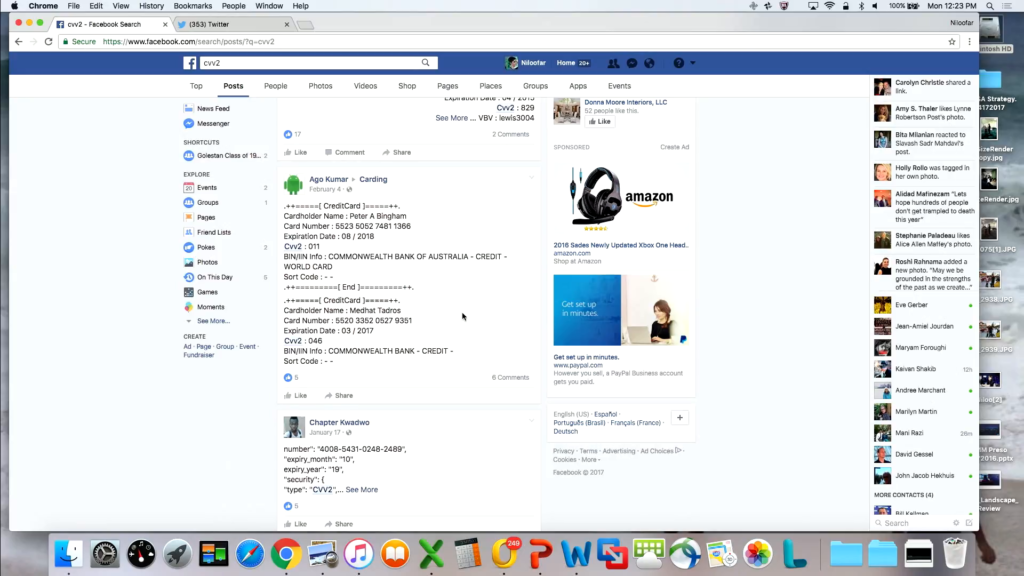Click Fundraiser under Create
Screen dimensions: 1024x576
coord(199,355)
